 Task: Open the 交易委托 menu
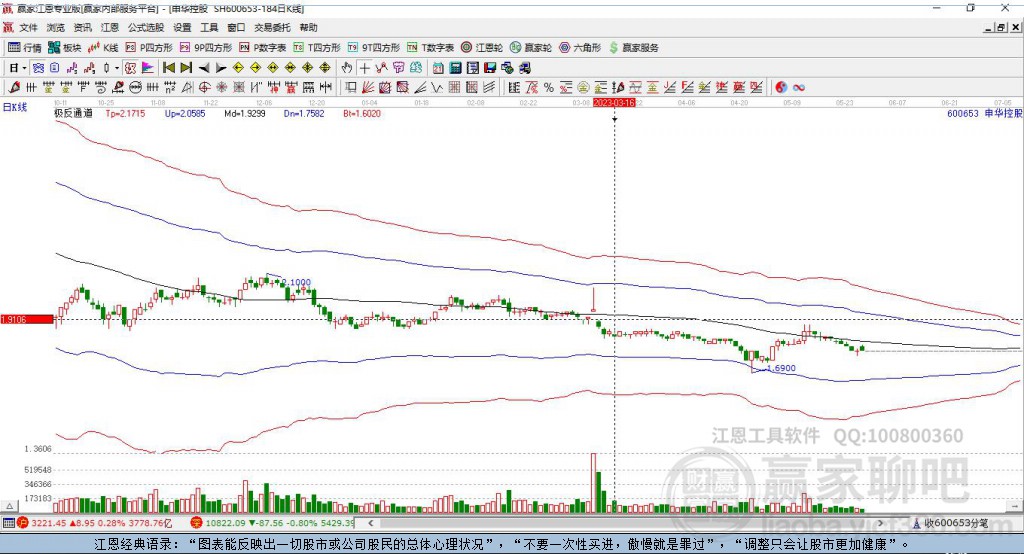click(x=272, y=27)
